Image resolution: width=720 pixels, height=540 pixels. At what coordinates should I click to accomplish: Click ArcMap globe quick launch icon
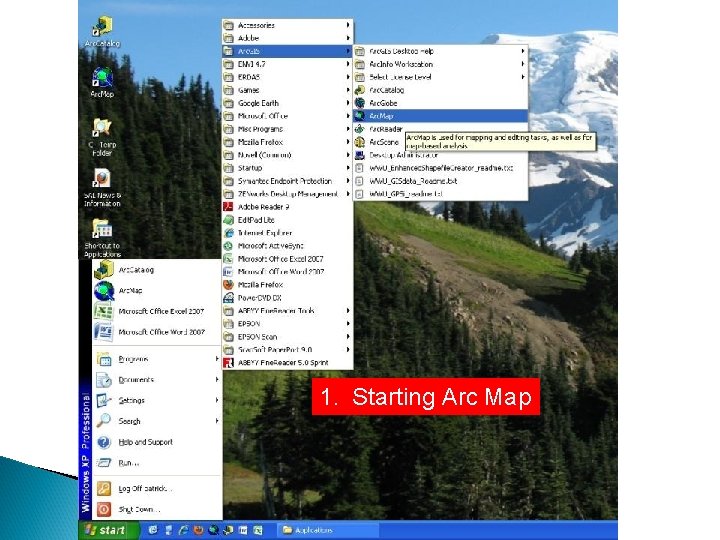click(x=213, y=530)
